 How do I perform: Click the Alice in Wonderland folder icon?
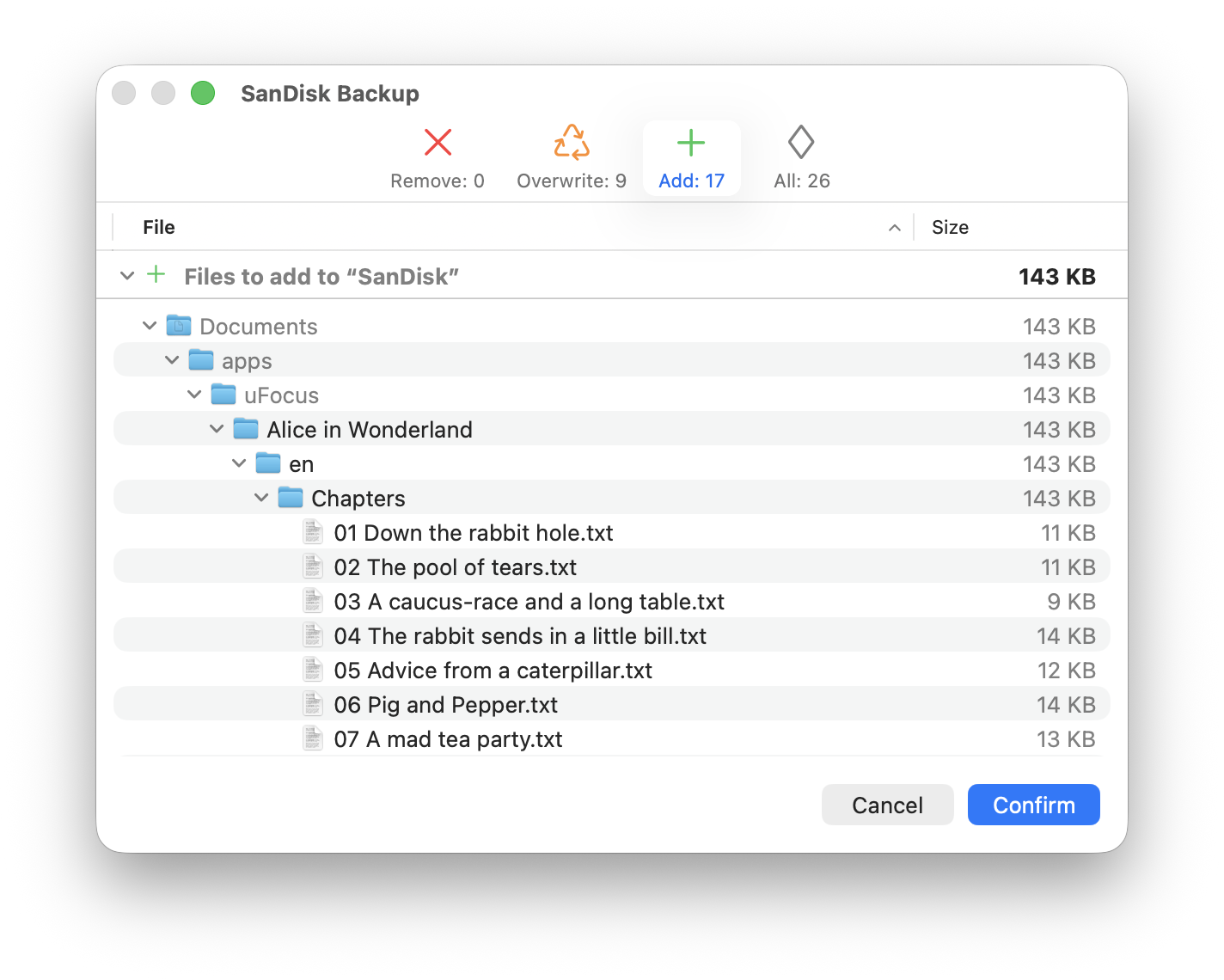(246, 429)
